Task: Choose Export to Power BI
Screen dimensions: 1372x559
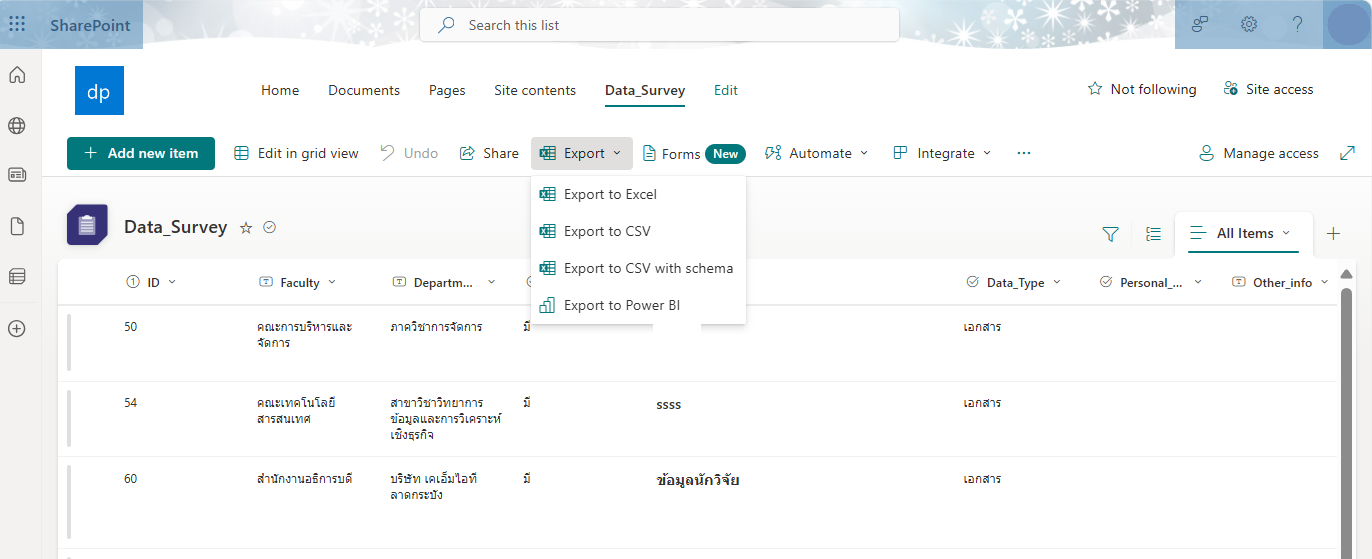Action: [x=621, y=305]
